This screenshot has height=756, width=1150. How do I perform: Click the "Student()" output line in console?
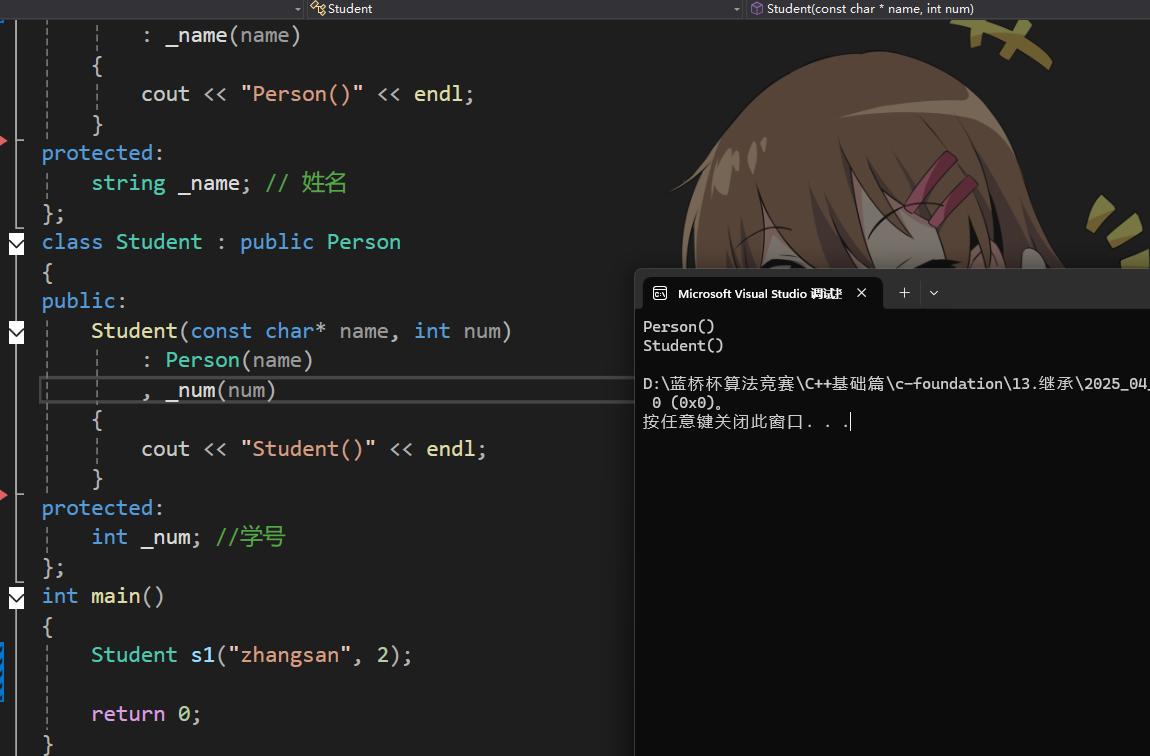(x=683, y=345)
